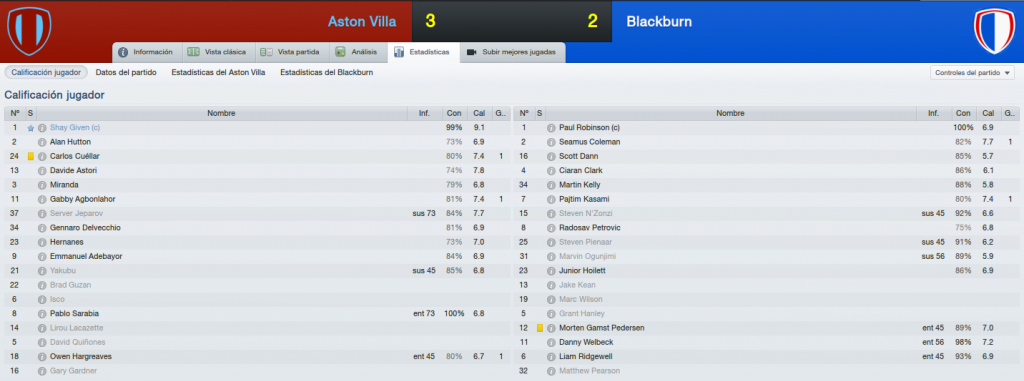Click the Aston Villa club crest
Viewport: 1024px width, 381px height.
coord(29,31)
